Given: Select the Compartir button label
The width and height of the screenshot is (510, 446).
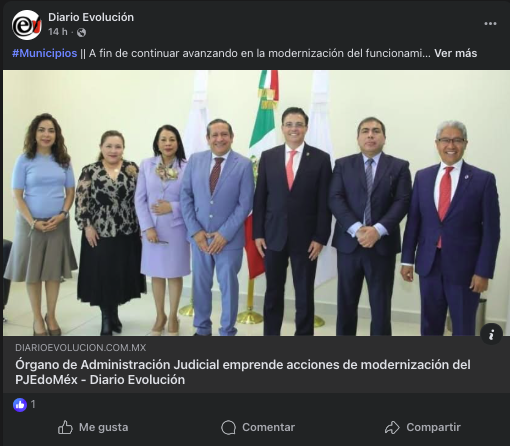Looking at the screenshot, I should tap(433, 427).
